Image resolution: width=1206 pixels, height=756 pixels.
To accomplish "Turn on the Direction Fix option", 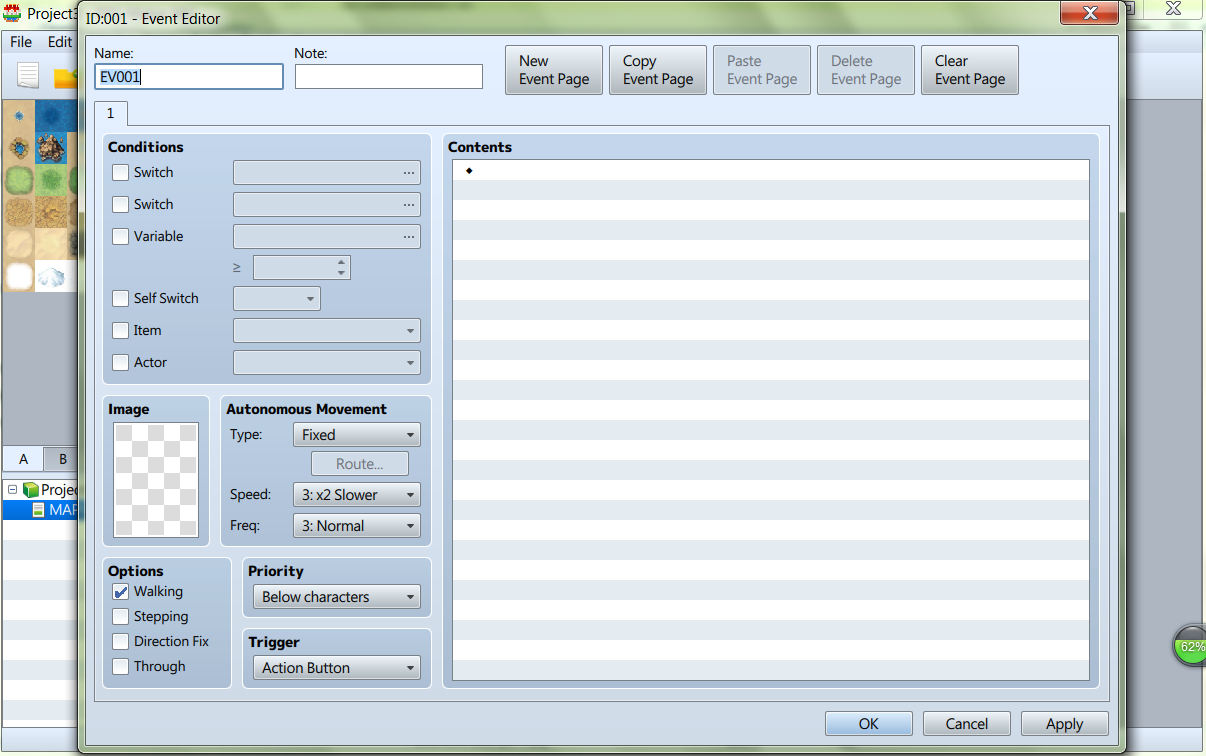I will (121, 642).
